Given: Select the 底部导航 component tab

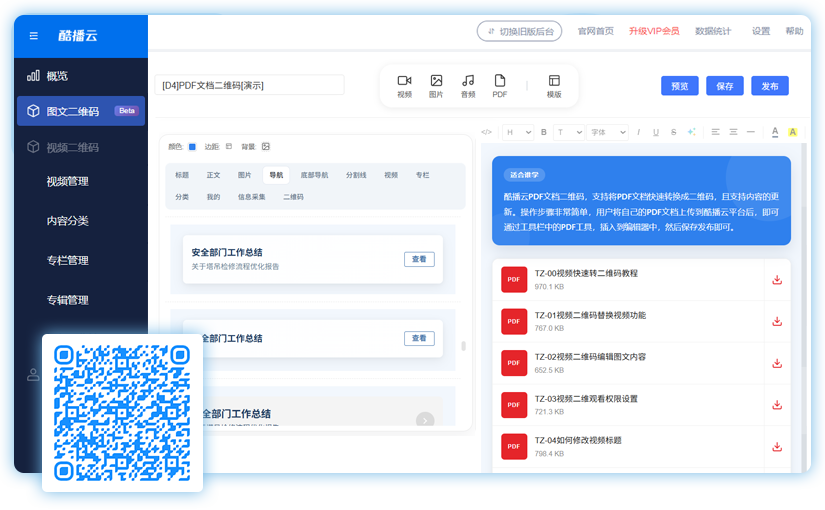Looking at the screenshot, I should [x=314, y=175].
